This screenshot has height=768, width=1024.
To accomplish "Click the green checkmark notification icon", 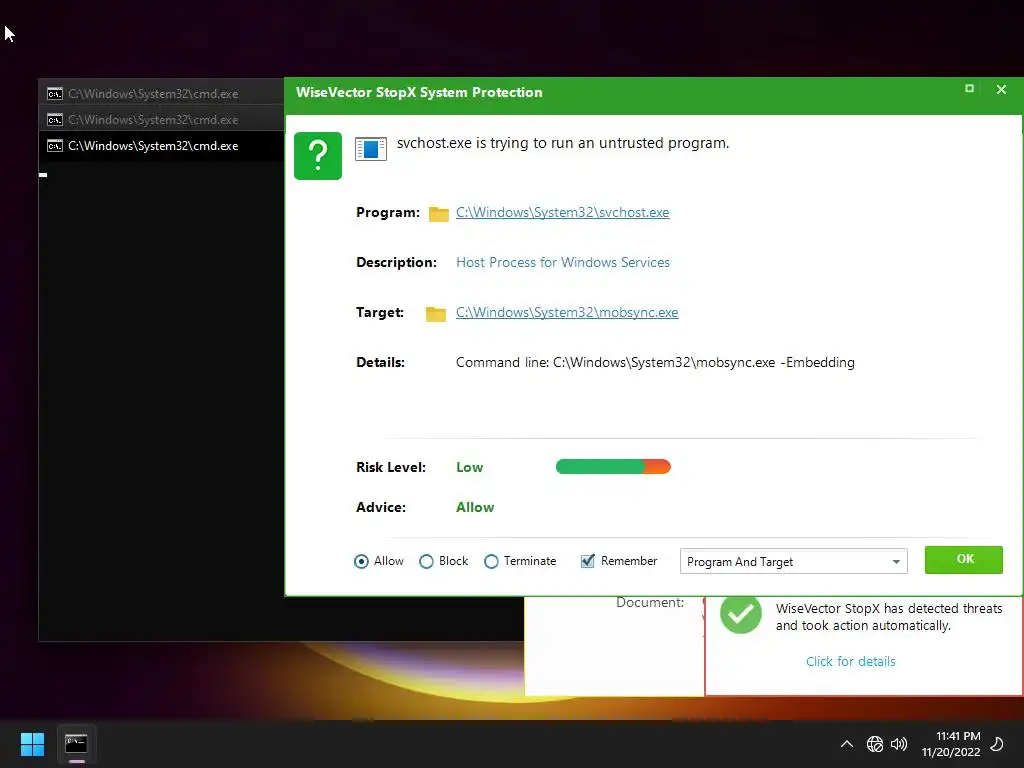I will pyautogui.click(x=741, y=614).
